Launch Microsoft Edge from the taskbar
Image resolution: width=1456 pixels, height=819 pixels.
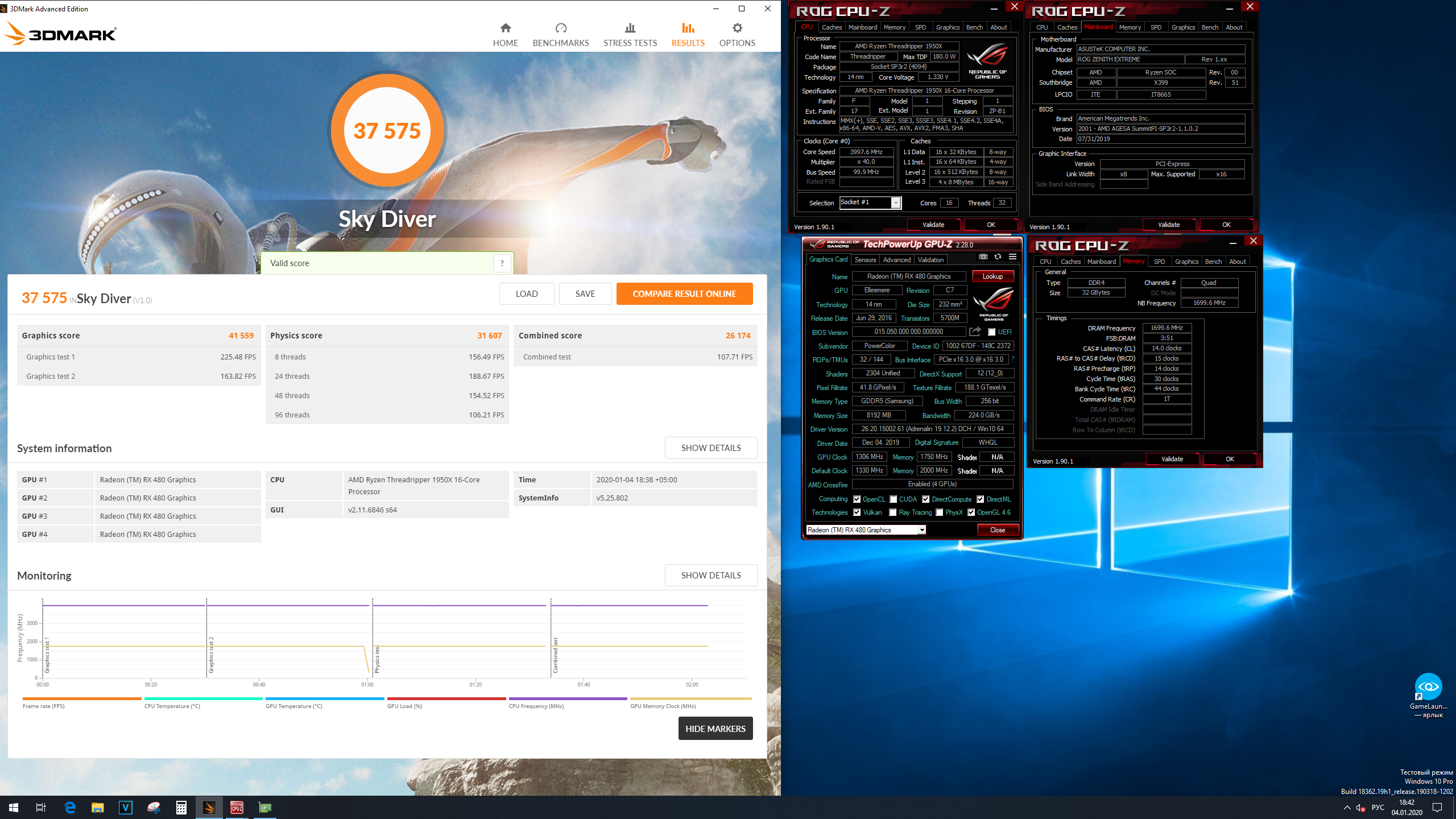(x=70, y=808)
